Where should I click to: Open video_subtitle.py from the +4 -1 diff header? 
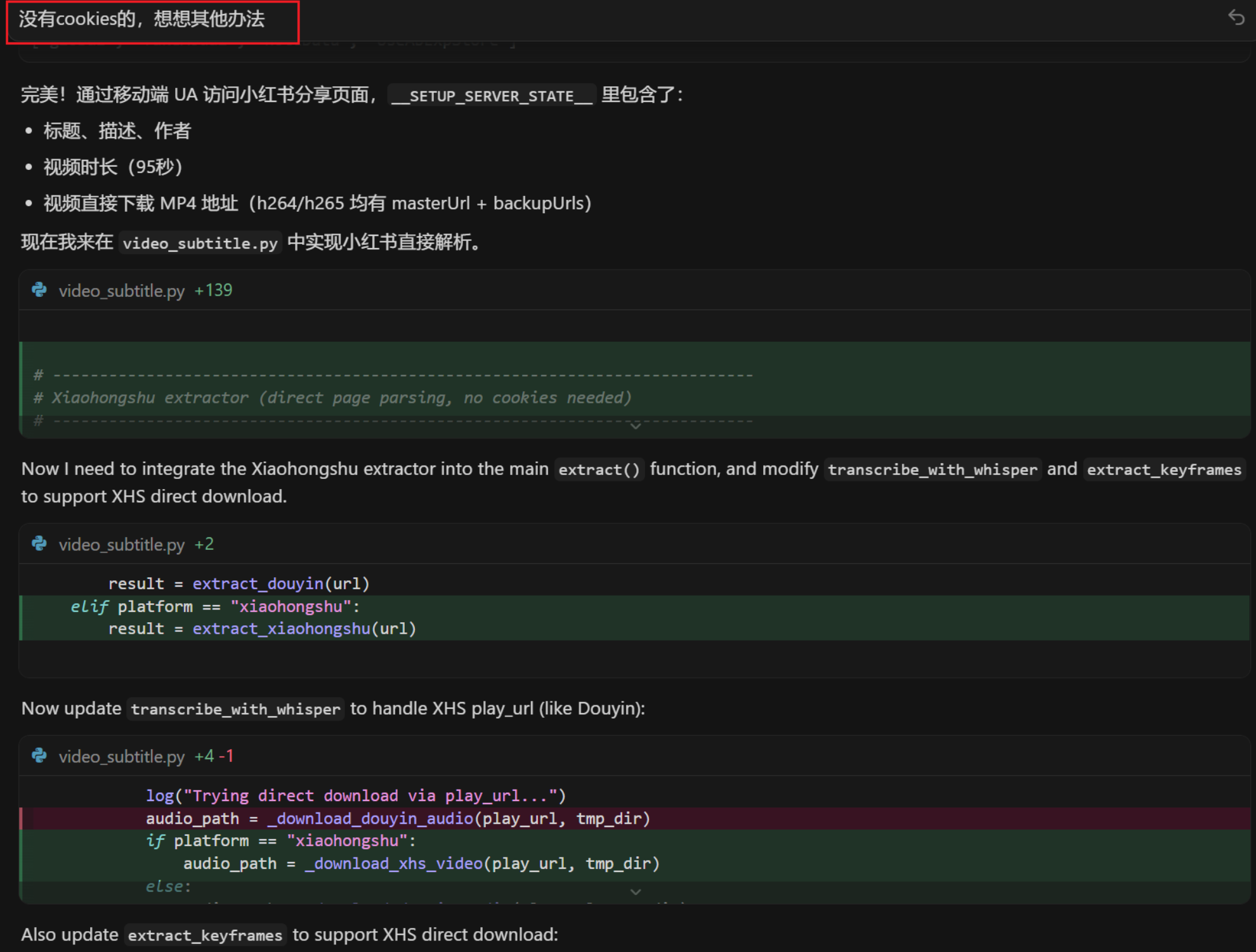(x=121, y=756)
